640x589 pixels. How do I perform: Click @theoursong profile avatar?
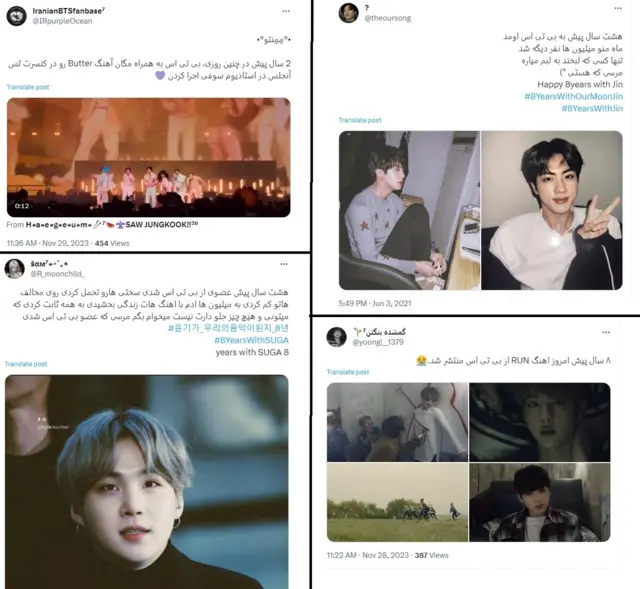pos(349,13)
